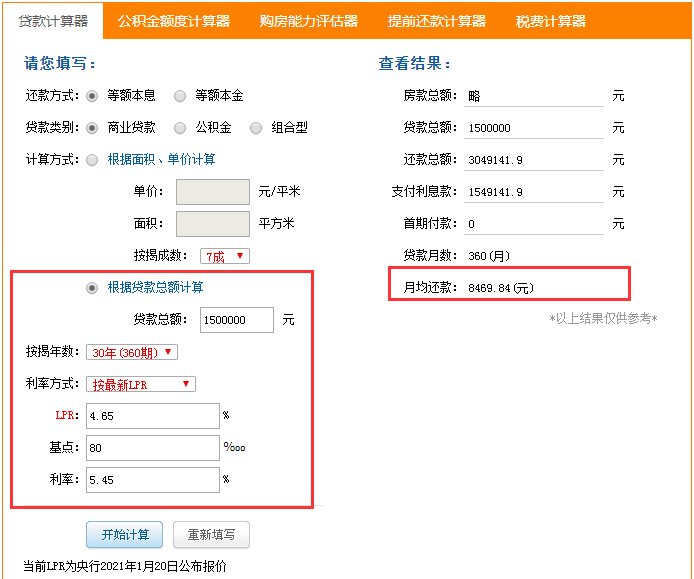This screenshot has width=694, height=579.
Task: Click 还款总额 result showing 3049141.9
Action: point(534,160)
